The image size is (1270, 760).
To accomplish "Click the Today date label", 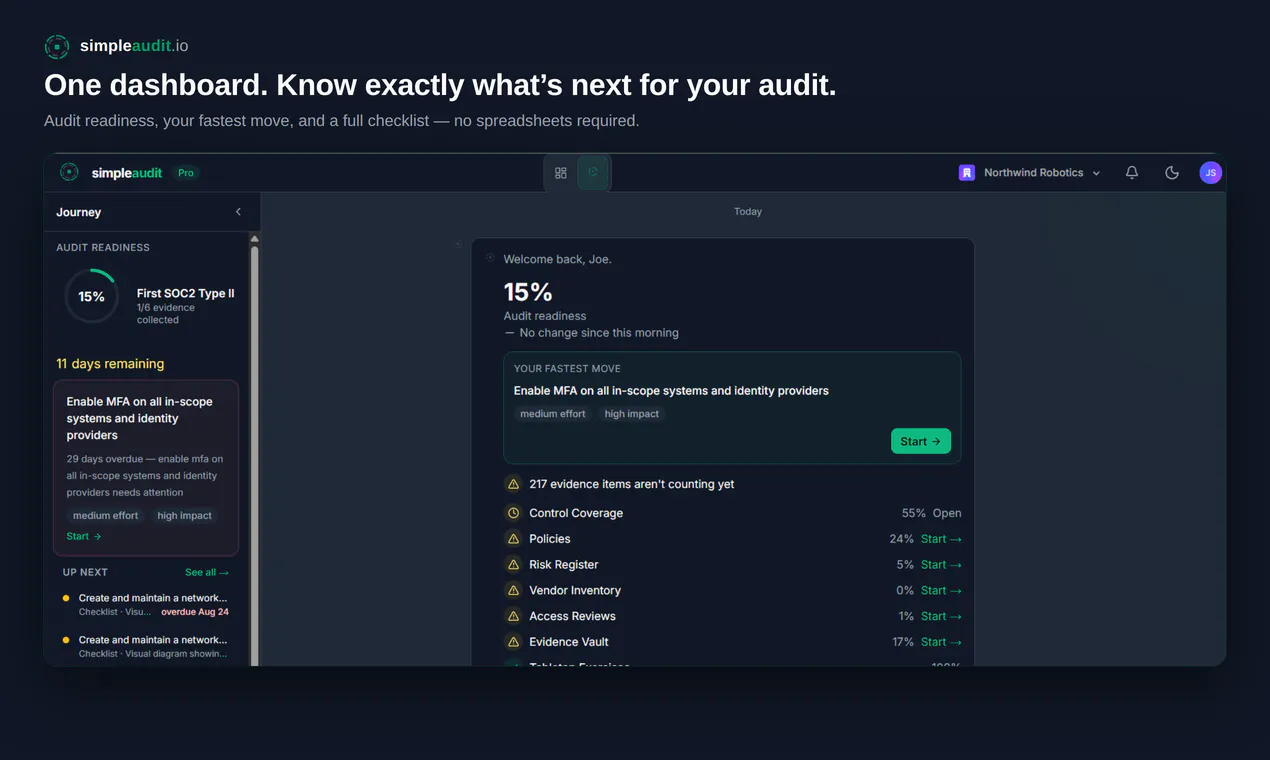I will pyautogui.click(x=748, y=212).
